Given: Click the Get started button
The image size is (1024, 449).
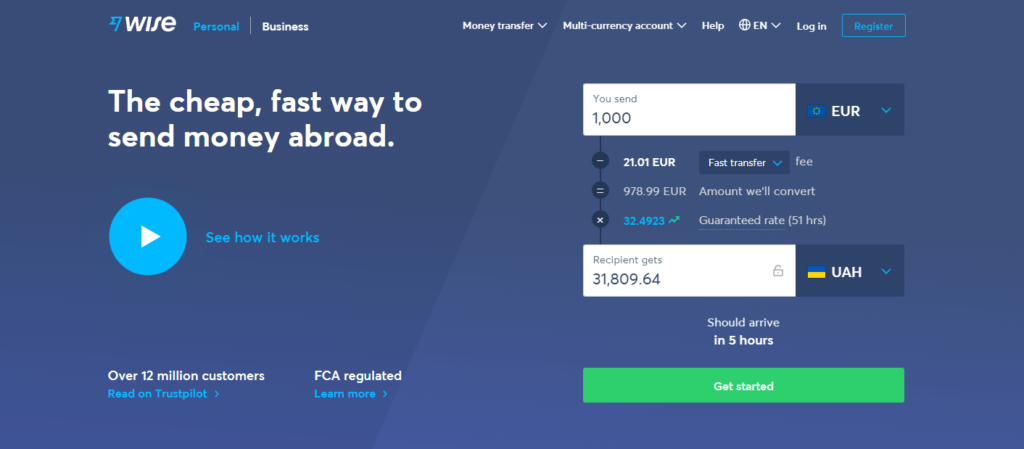Looking at the screenshot, I should coord(743,385).
